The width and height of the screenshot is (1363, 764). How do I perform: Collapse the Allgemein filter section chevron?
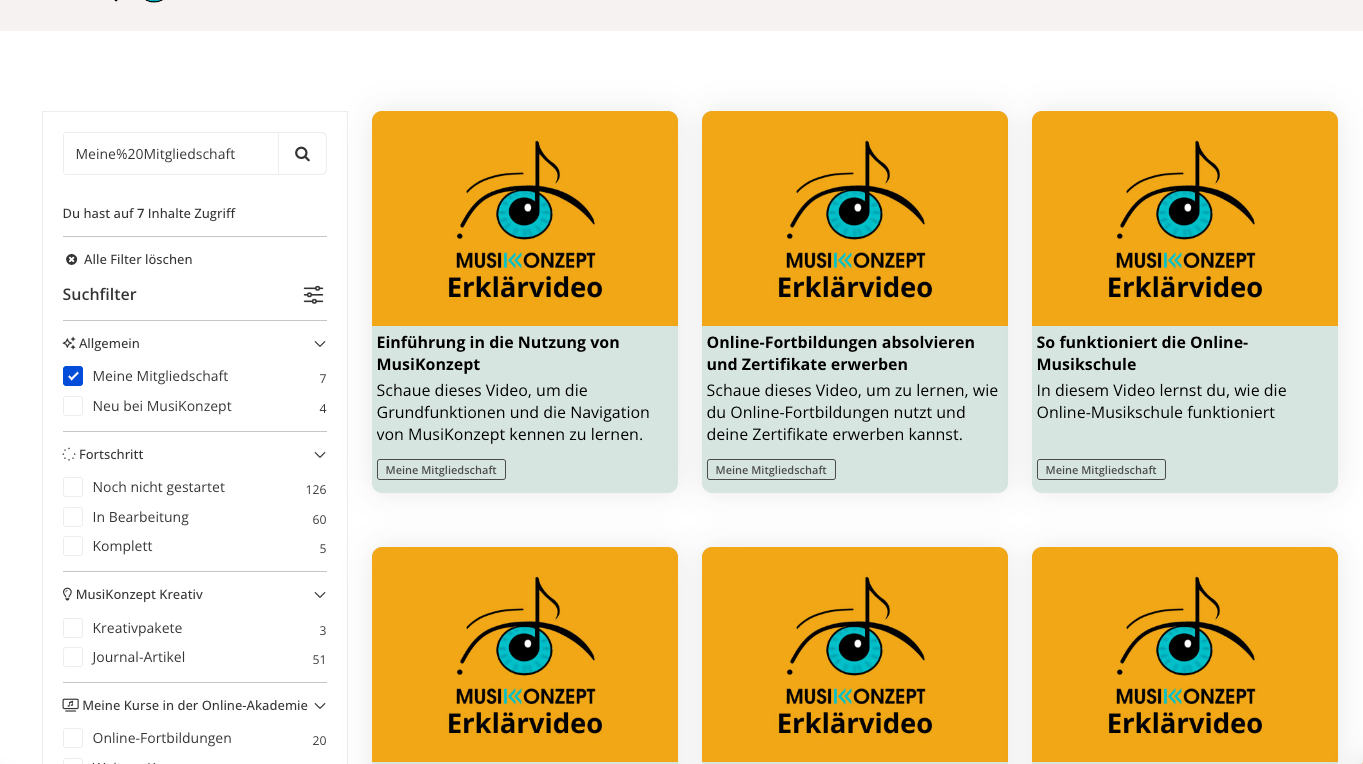pyautogui.click(x=320, y=344)
